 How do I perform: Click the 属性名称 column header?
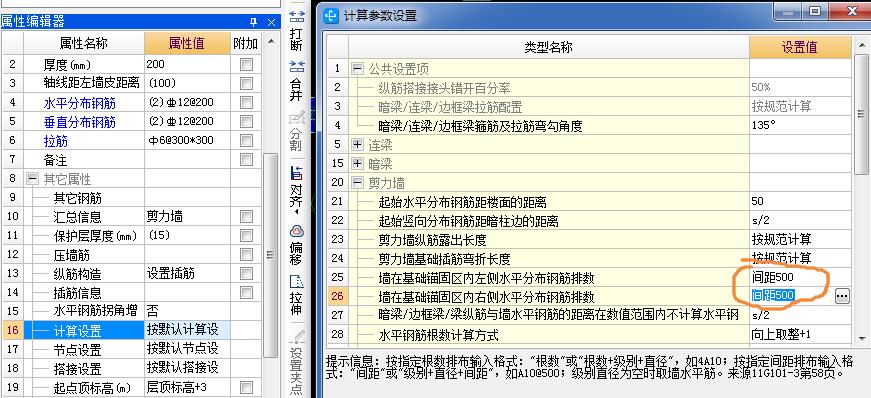pyautogui.click(x=84, y=43)
